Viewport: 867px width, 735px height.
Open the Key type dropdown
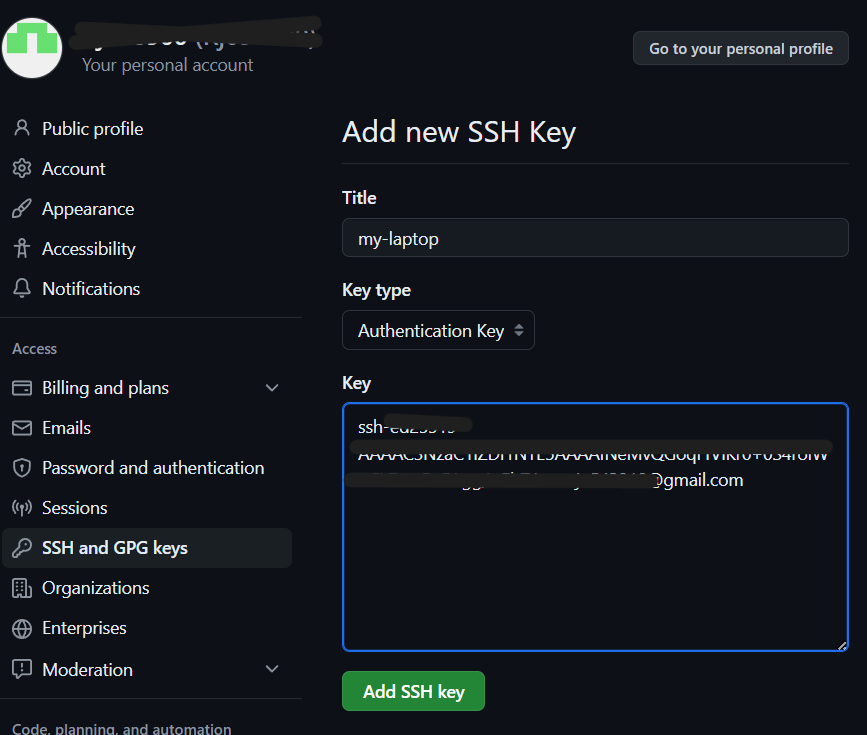point(438,331)
